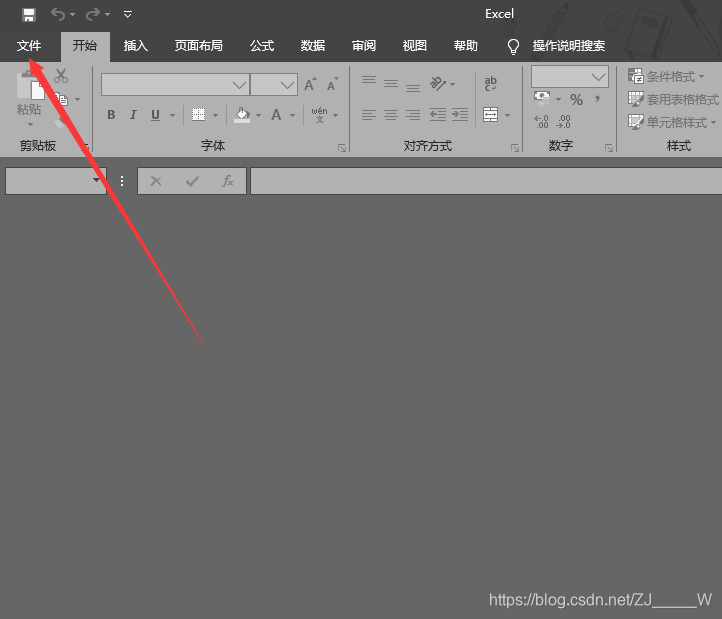Switch to the 插入 tab
The image size is (722, 619).
[x=135, y=46]
